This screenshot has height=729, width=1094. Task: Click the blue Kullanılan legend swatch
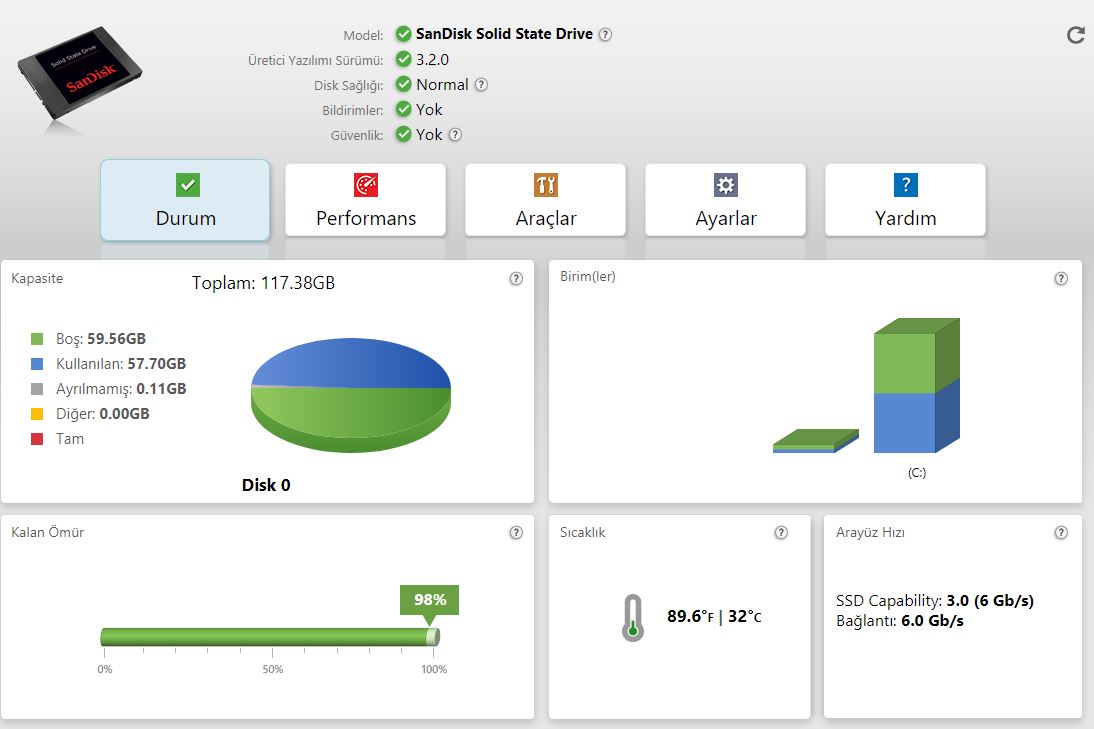(37, 364)
